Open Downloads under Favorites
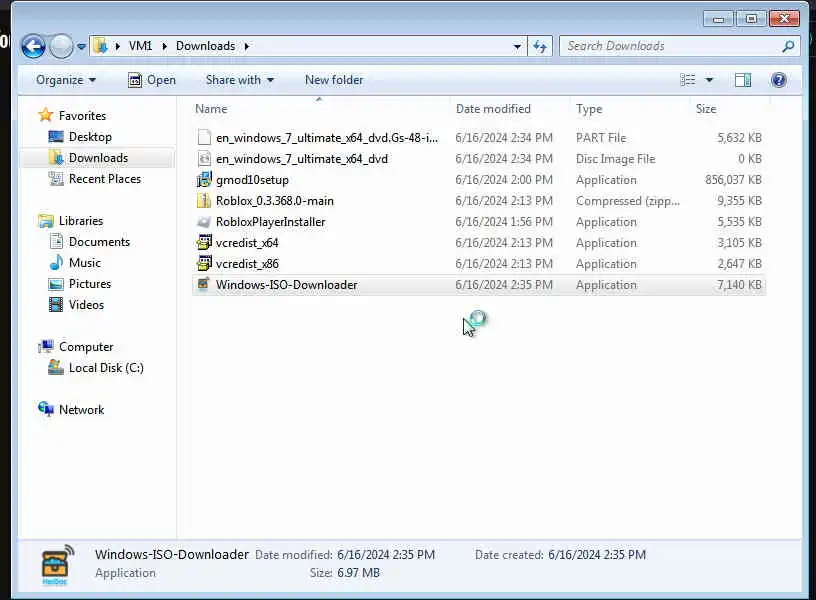This screenshot has height=600, width=816. (x=98, y=158)
